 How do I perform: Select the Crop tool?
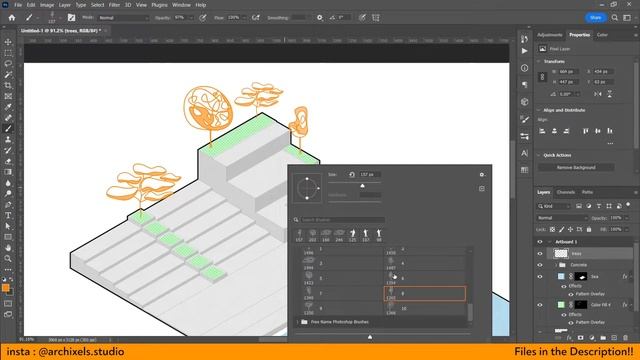pyautogui.click(x=8, y=85)
